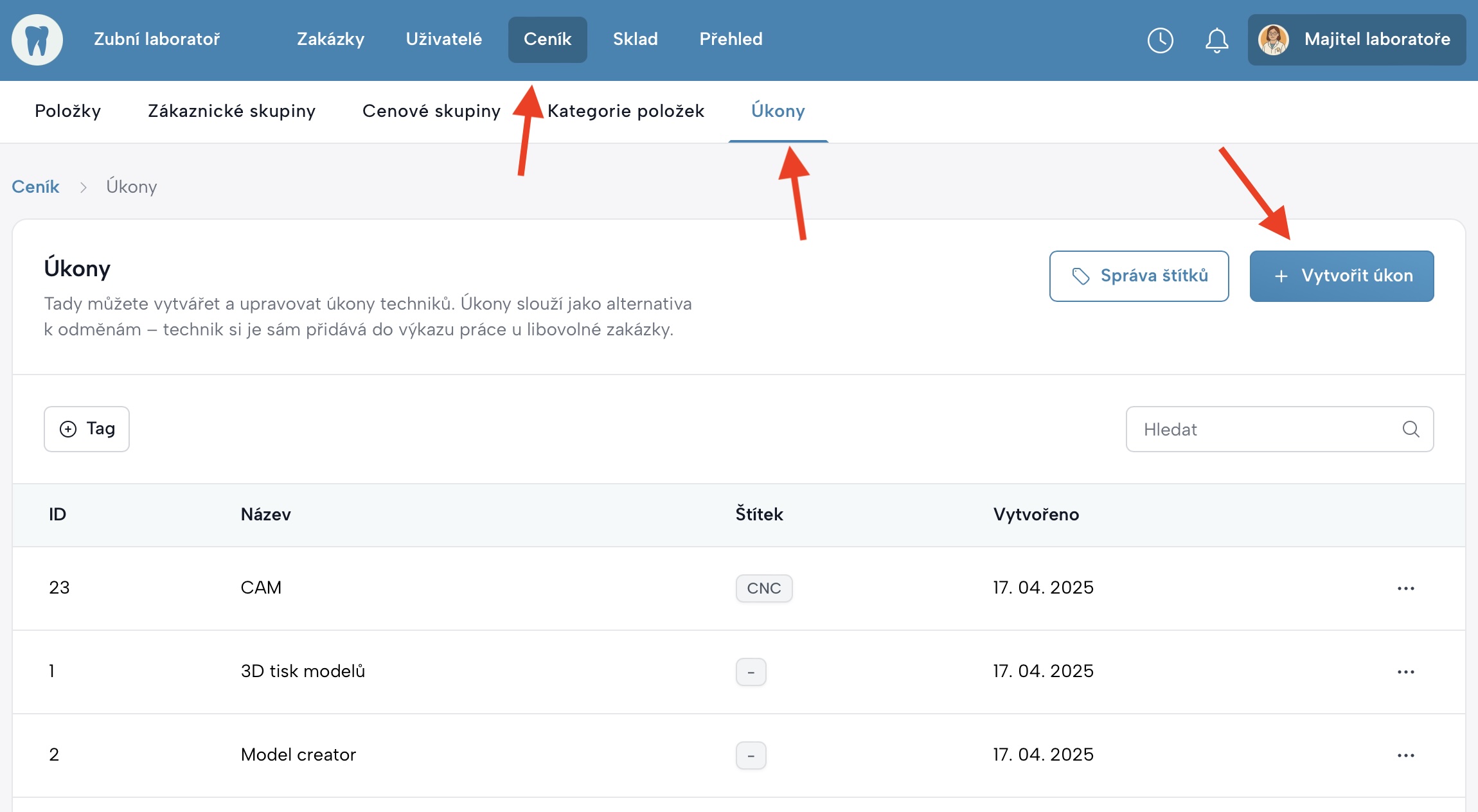Focus the Hledat search field
Screen dimensions: 1478x812
coord(1260,429)
